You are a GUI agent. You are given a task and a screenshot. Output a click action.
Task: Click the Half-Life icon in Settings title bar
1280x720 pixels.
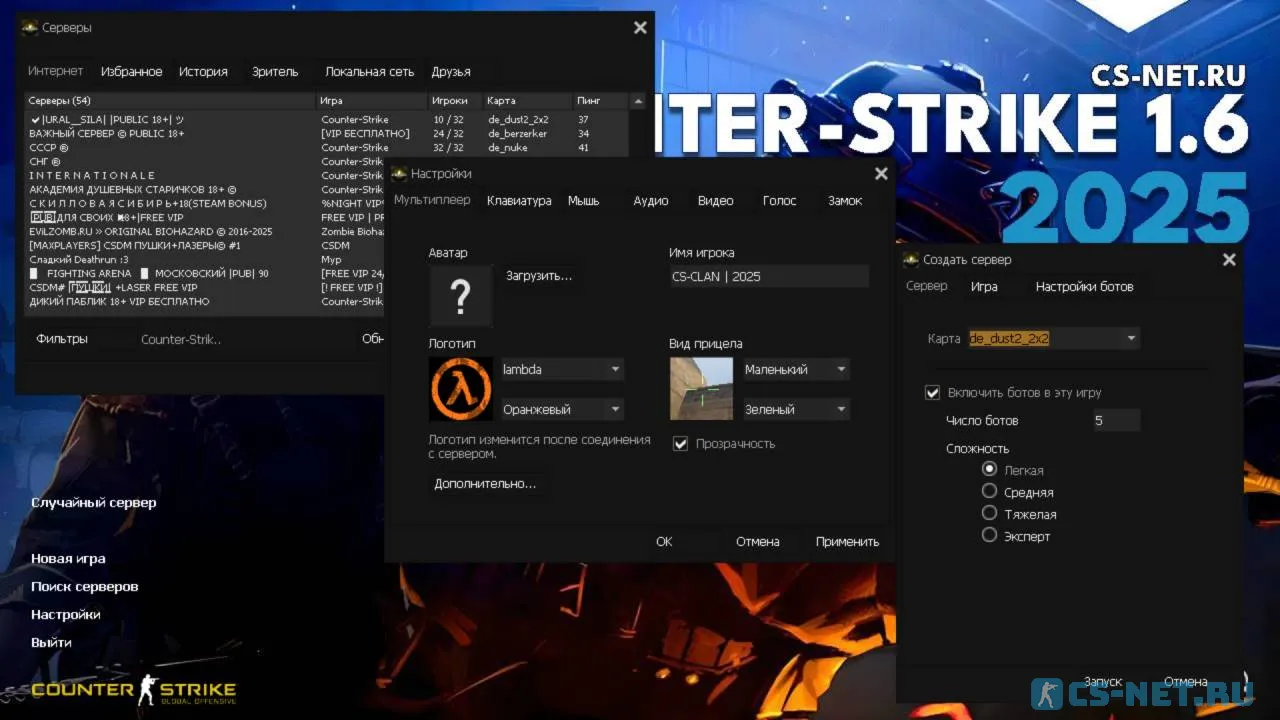(x=399, y=174)
